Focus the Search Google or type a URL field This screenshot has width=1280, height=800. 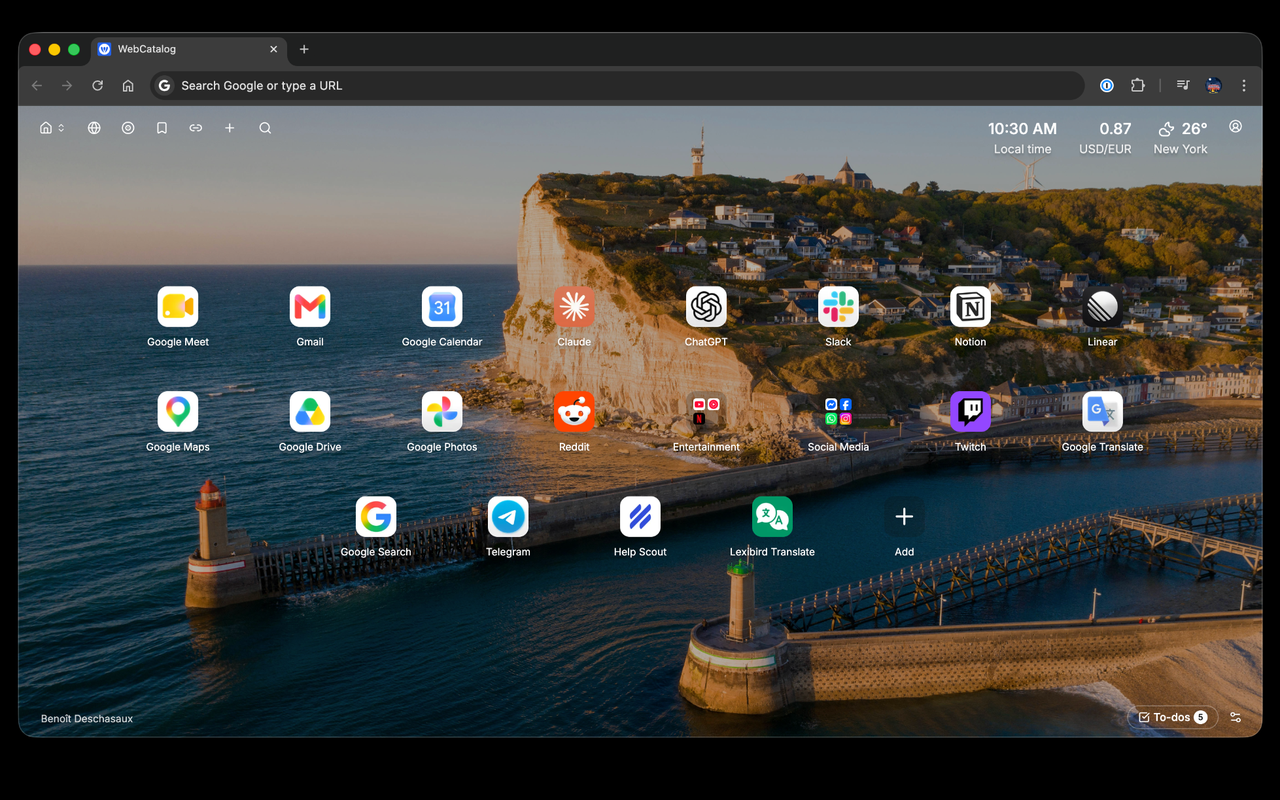tap(617, 86)
